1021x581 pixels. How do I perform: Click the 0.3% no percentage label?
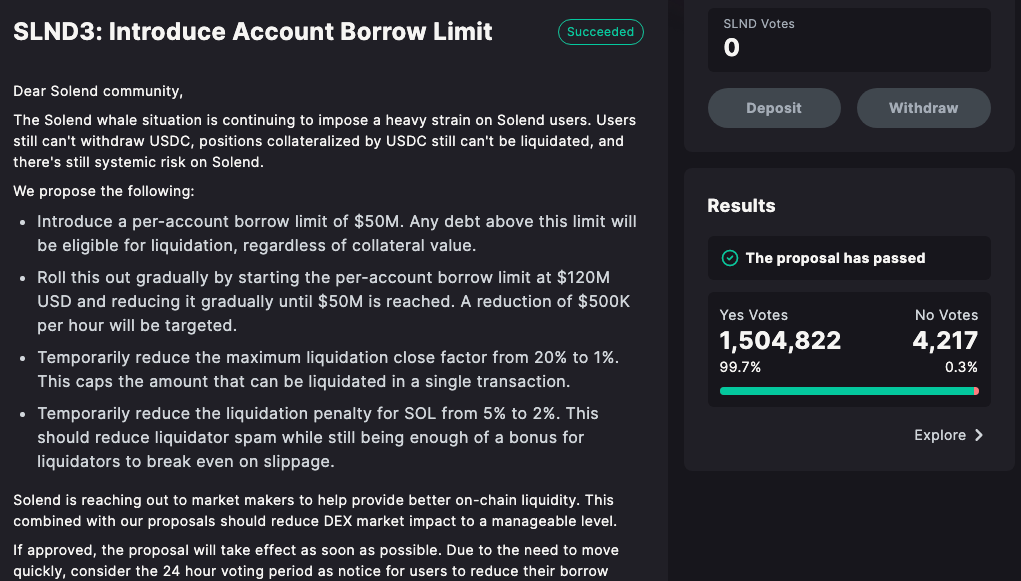(961, 367)
